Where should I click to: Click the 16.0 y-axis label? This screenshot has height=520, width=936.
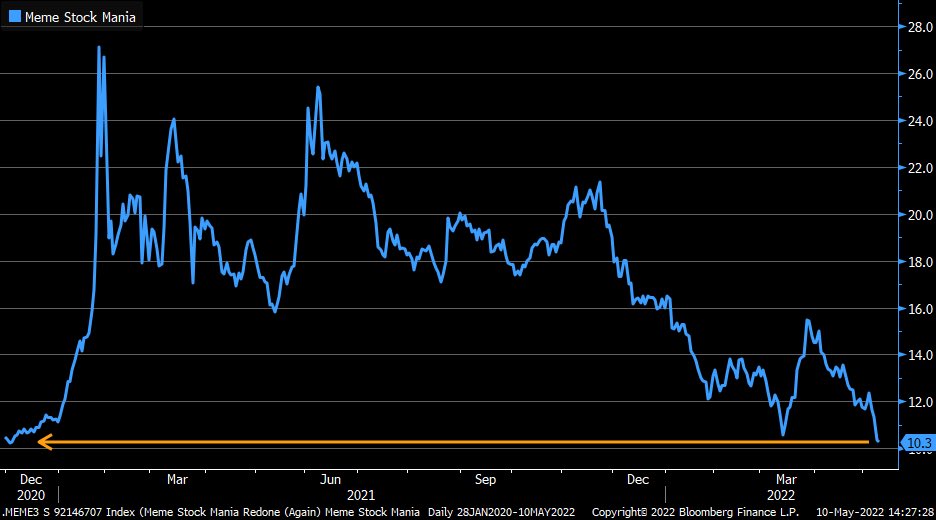coord(920,309)
